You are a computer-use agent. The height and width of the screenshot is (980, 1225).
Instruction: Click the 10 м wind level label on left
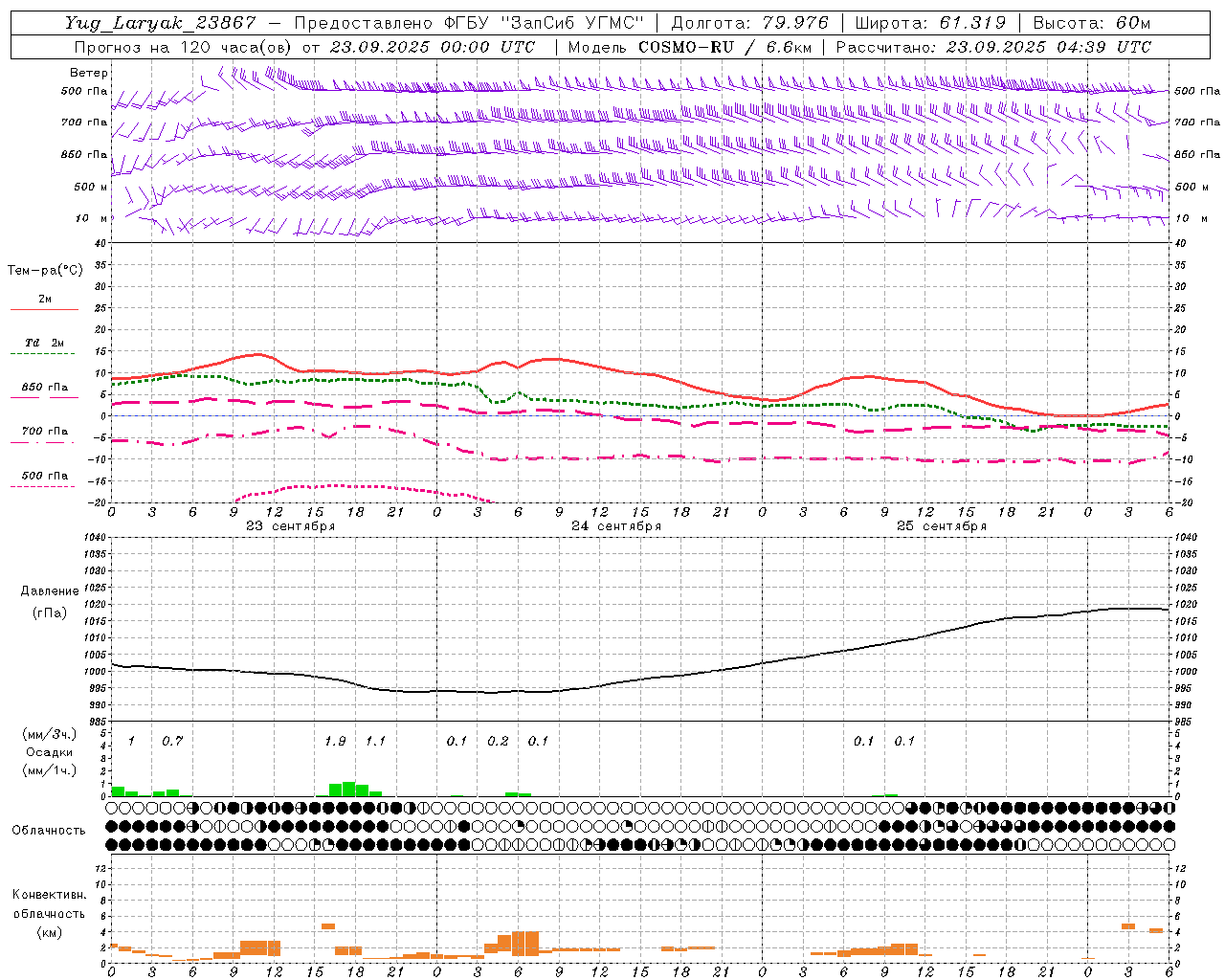pos(92,218)
